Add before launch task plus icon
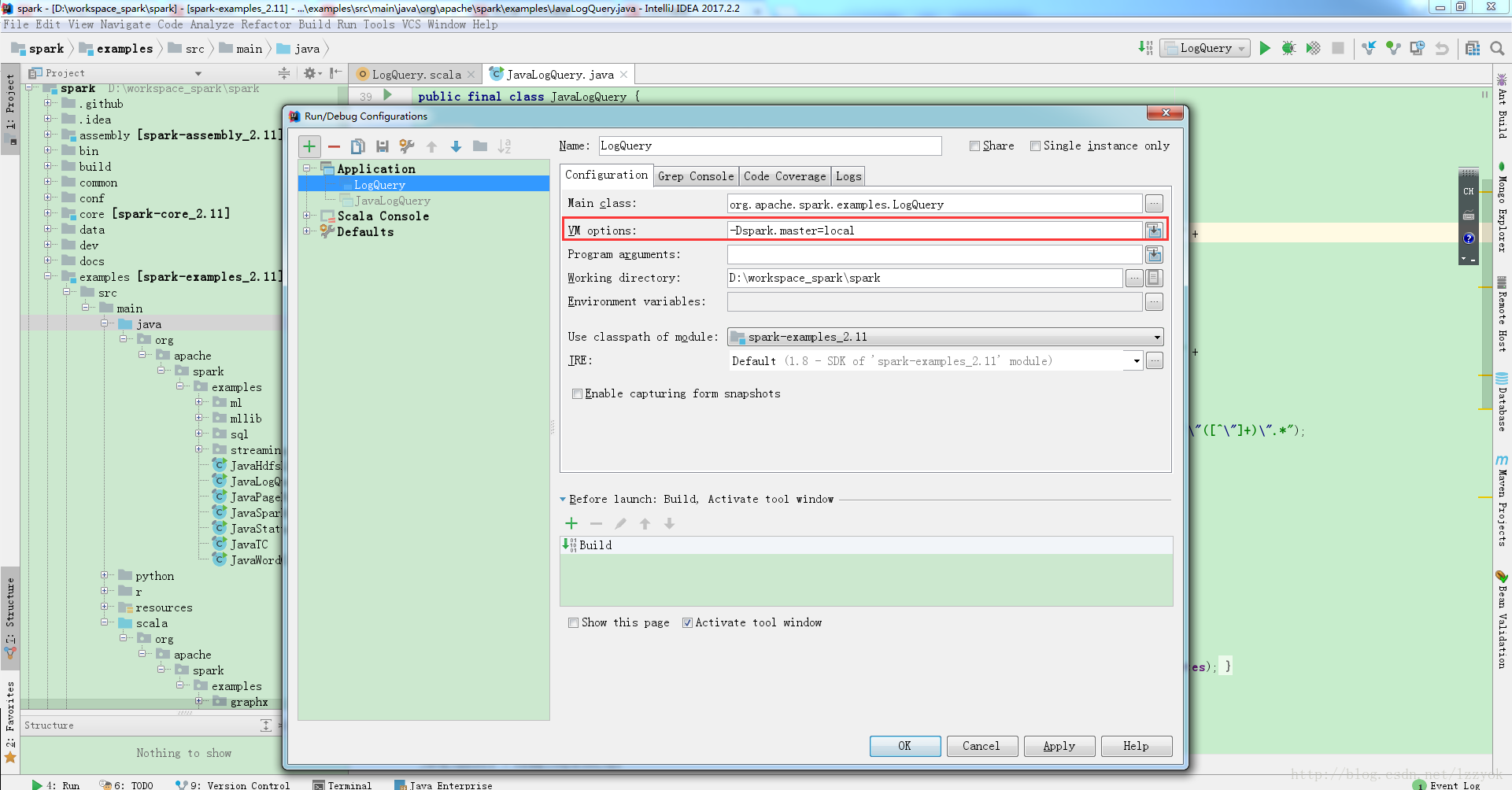1512x790 pixels. (571, 523)
